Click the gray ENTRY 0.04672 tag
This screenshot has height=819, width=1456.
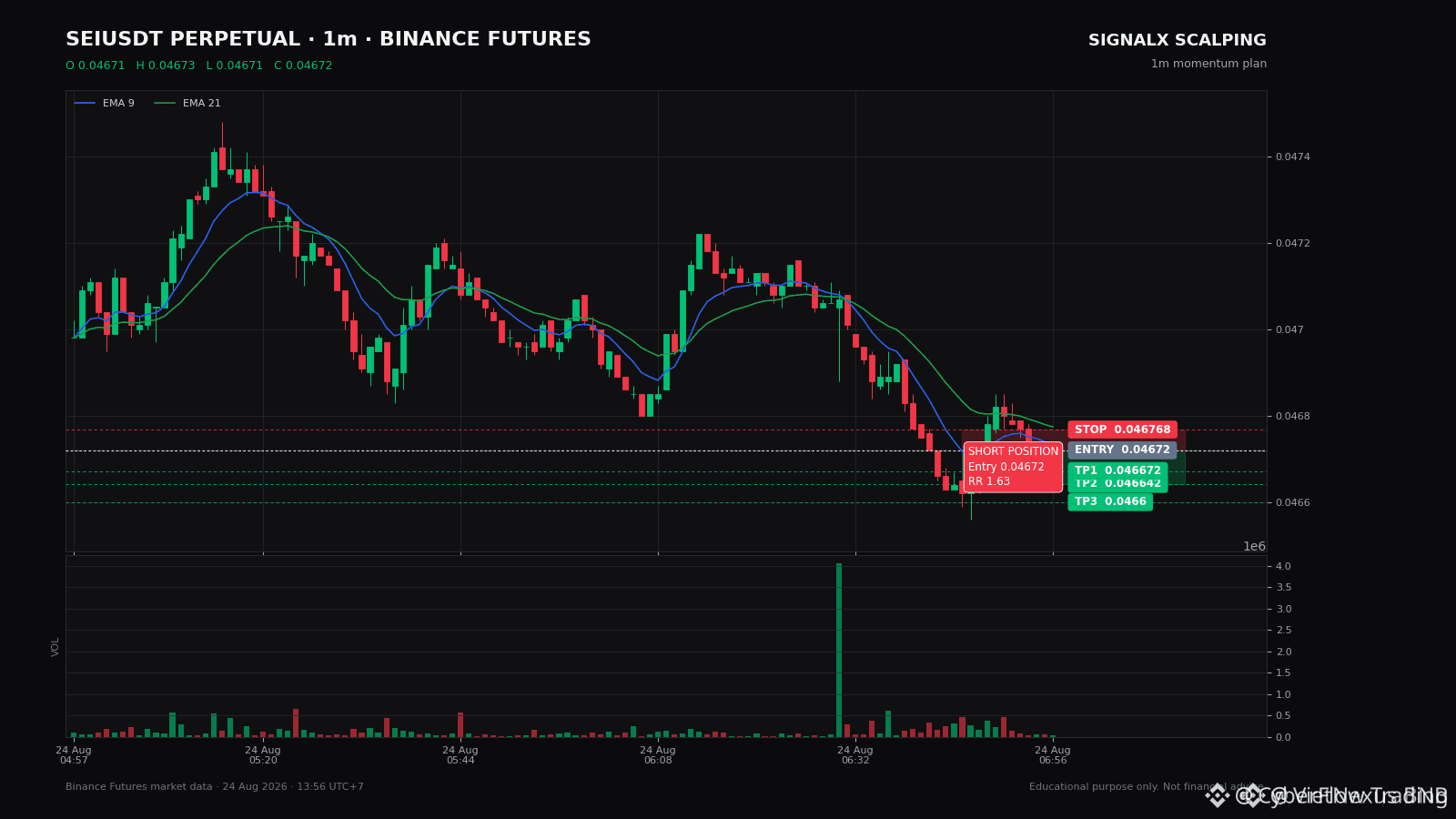1122,450
